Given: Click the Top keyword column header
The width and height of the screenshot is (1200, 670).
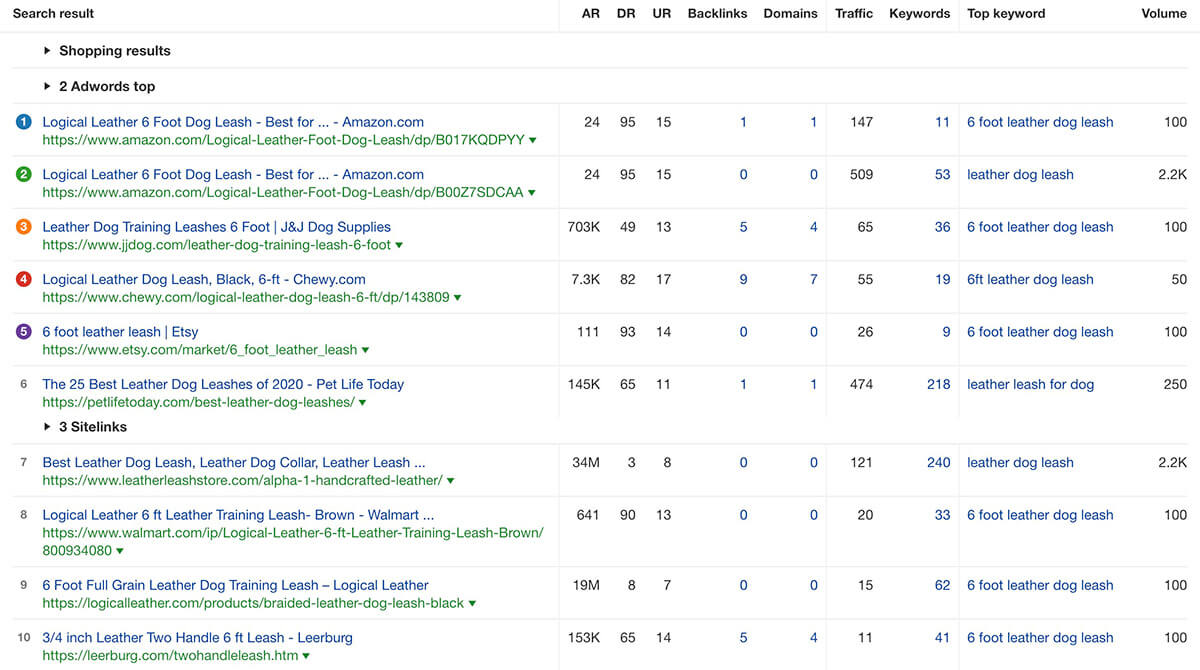Looking at the screenshot, I should point(1006,14).
